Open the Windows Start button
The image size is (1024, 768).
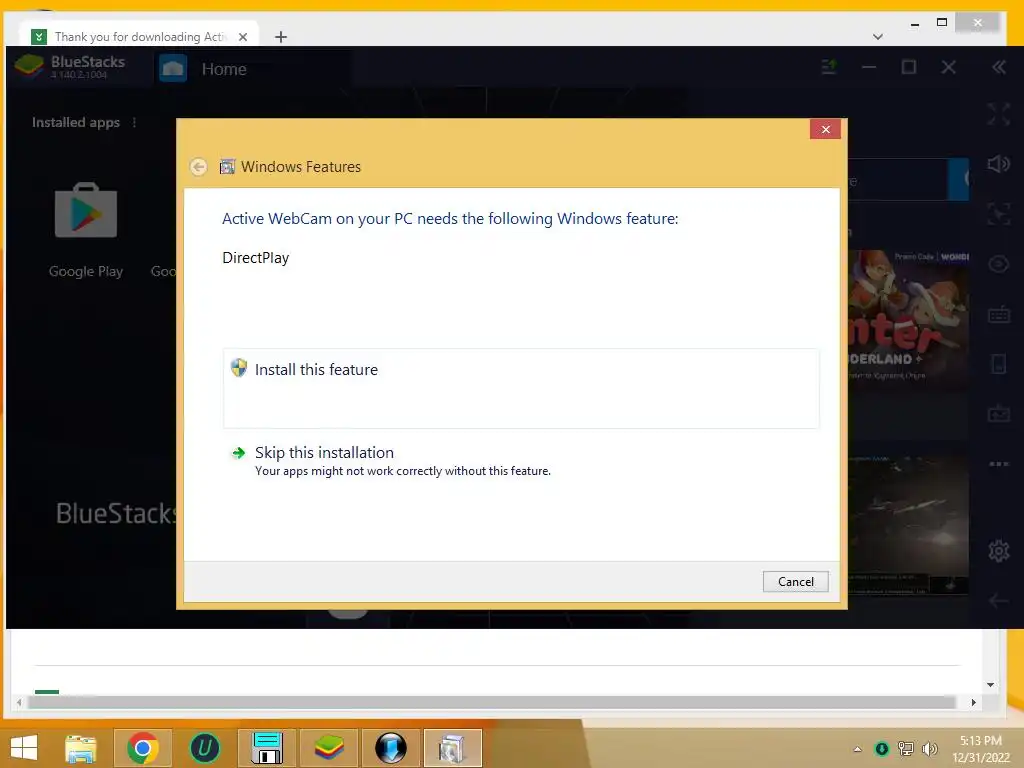[24, 748]
